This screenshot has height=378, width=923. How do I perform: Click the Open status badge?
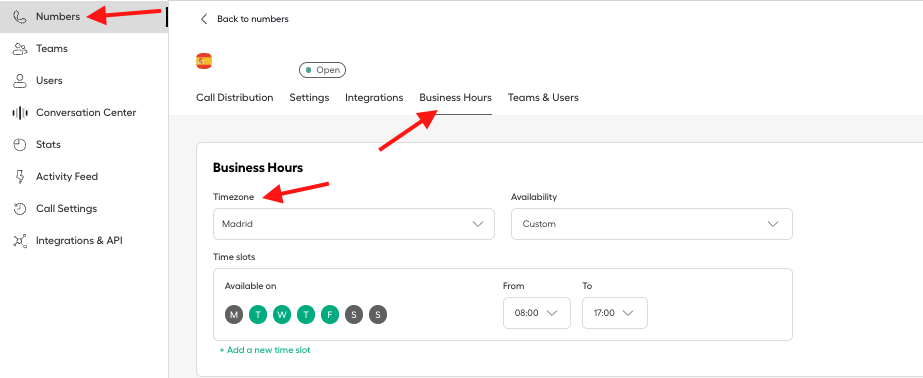click(x=323, y=70)
